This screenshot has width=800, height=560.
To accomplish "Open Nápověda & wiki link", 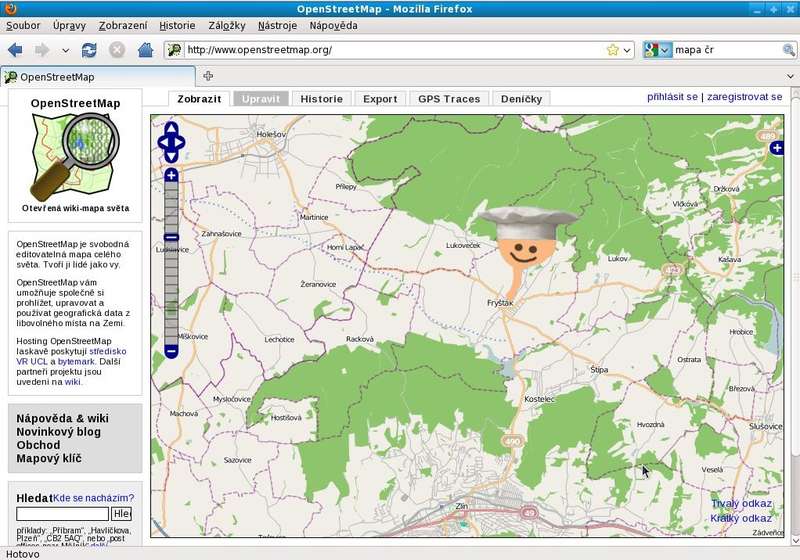I will 62,419.
